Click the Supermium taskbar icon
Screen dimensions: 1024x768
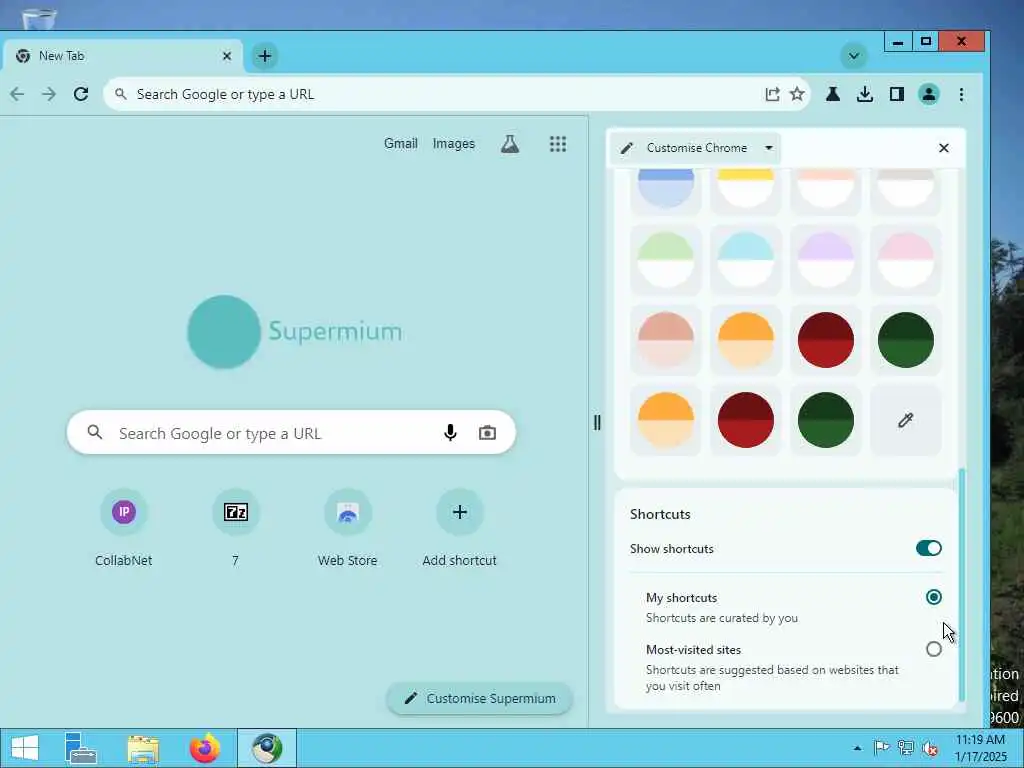pyautogui.click(x=266, y=748)
